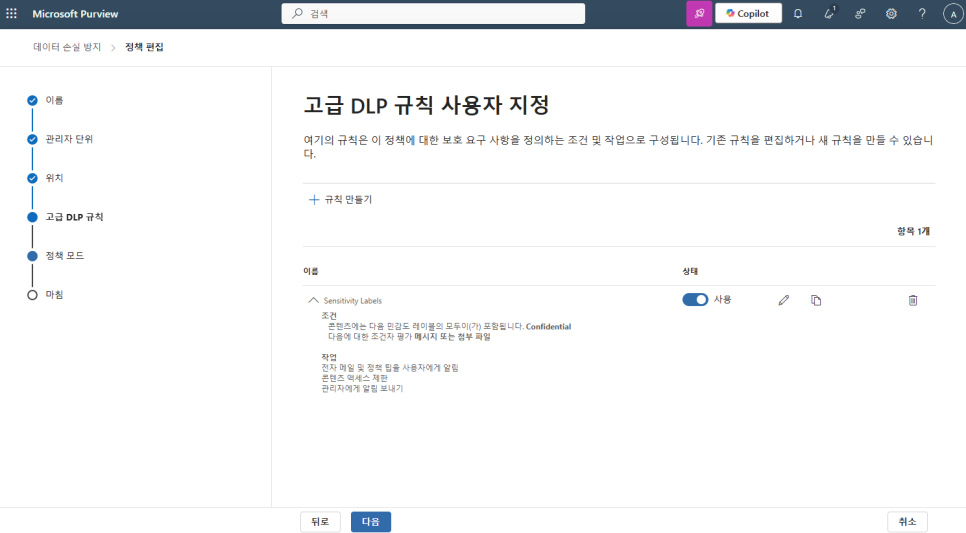Click the 콘텐츠 액세스 제한 action text
Screen dimensions: 966x533
(x=354, y=378)
